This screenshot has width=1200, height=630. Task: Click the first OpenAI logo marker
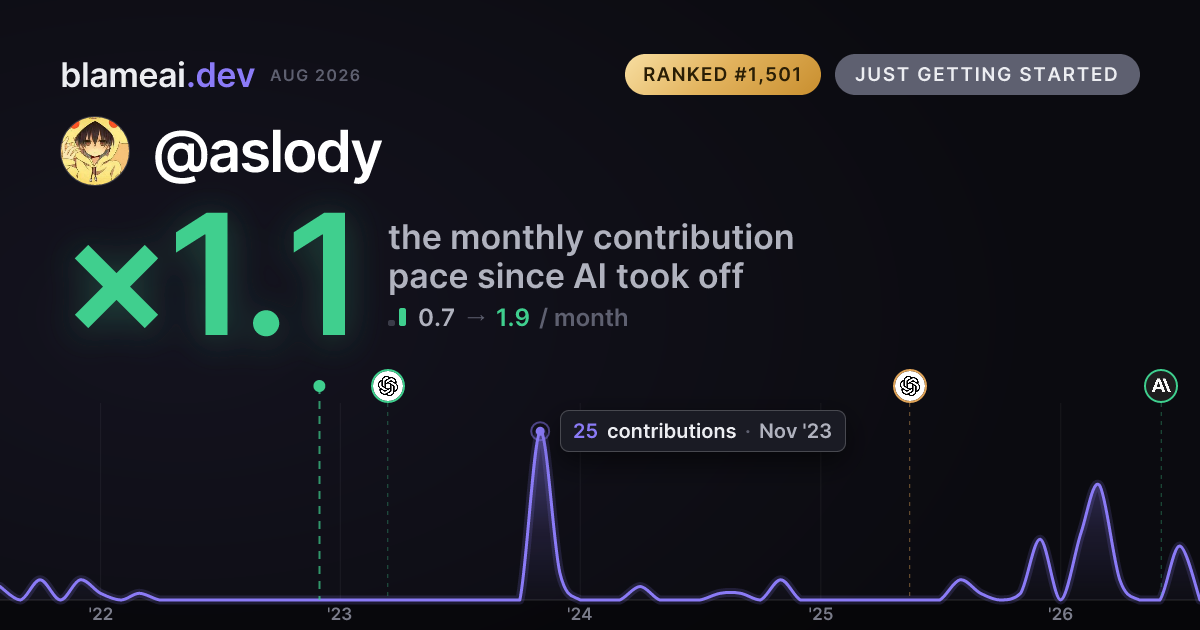point(388,386)
